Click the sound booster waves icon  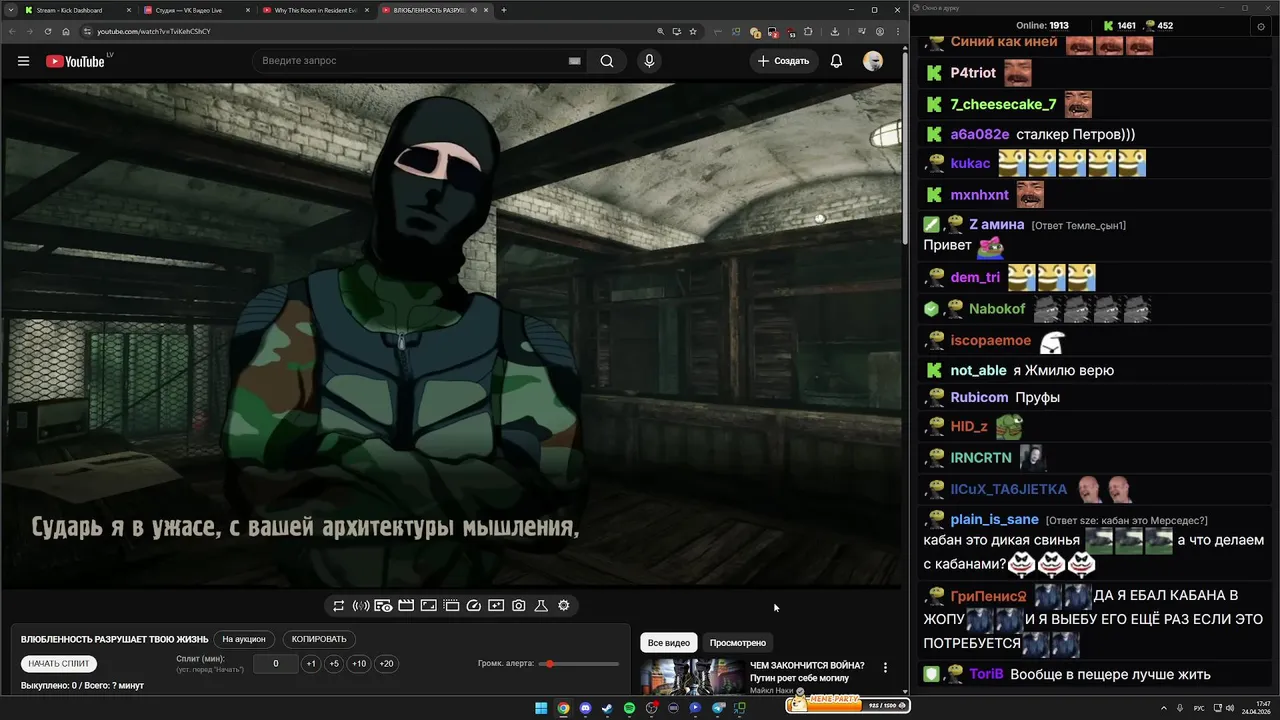[x=361, y=606]
